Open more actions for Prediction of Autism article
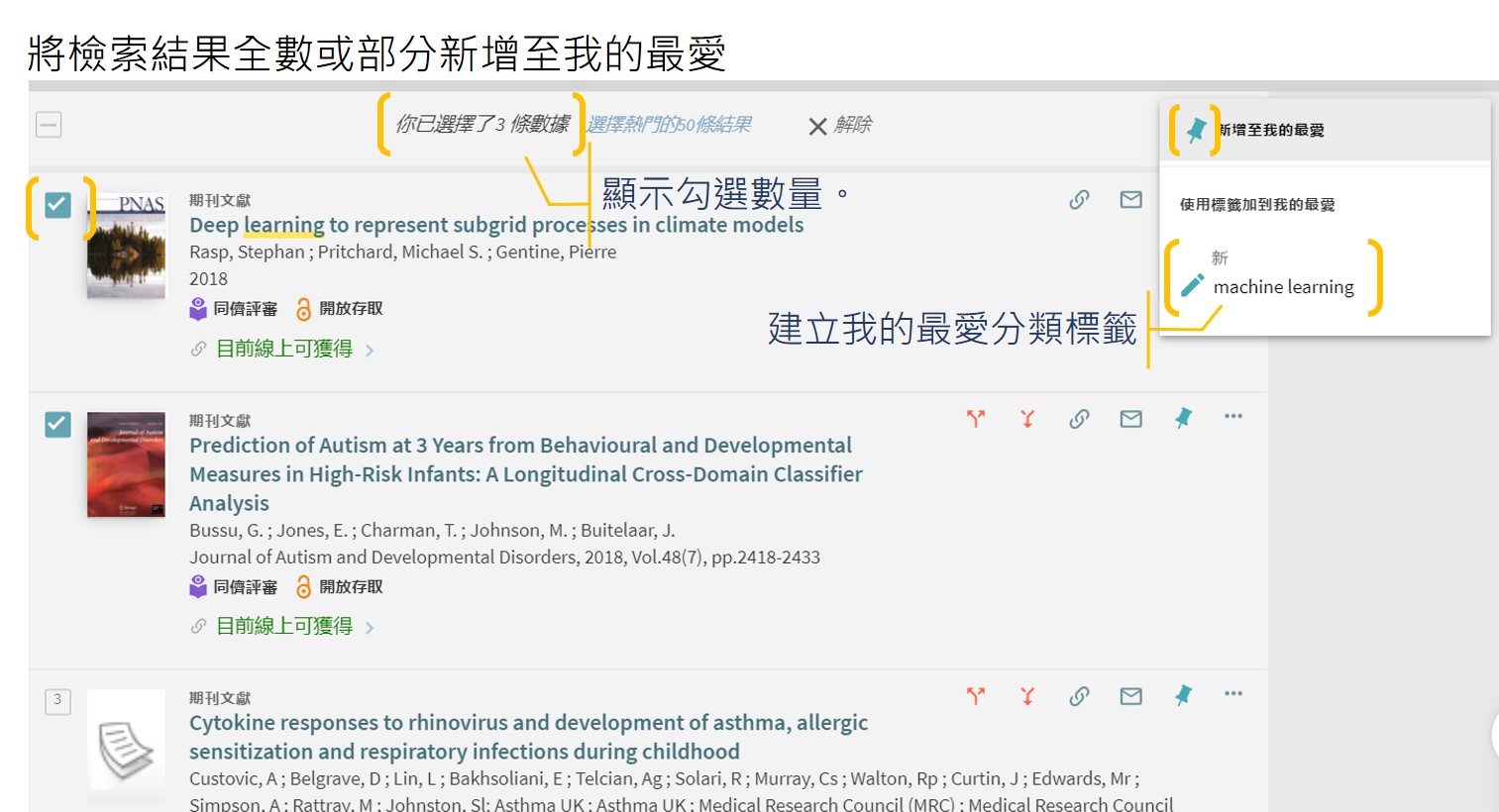 (1232, 417)
